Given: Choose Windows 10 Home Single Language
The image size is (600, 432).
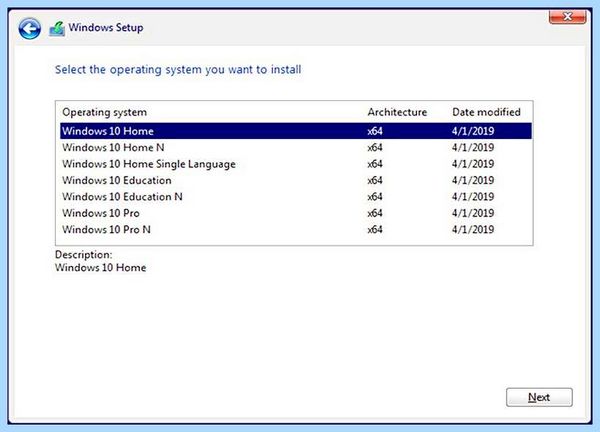Looking at the screenshot, I should pyautogui.click(x=296, y=164).
